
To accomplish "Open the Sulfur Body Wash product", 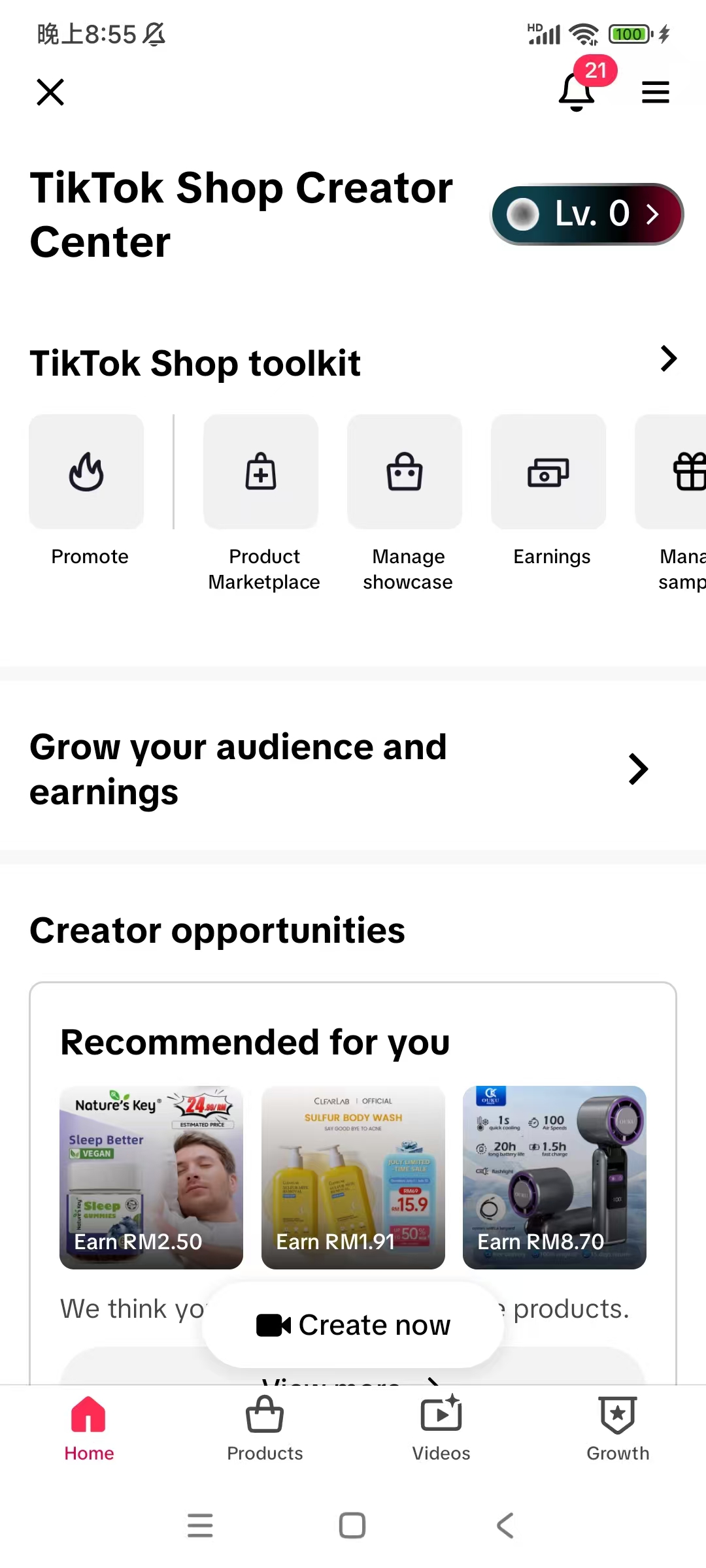I will tap(353, 1177).
